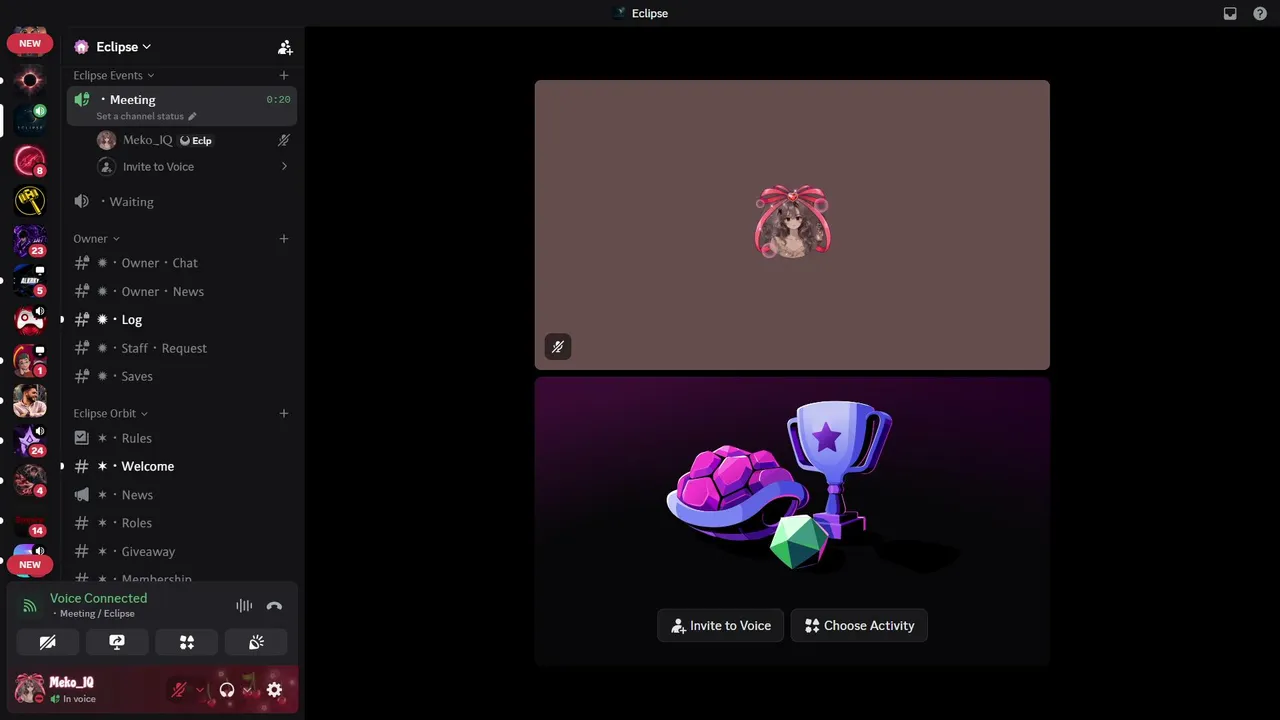
Task: Click the Eclp server tag badge
Action: pos(195,141)
